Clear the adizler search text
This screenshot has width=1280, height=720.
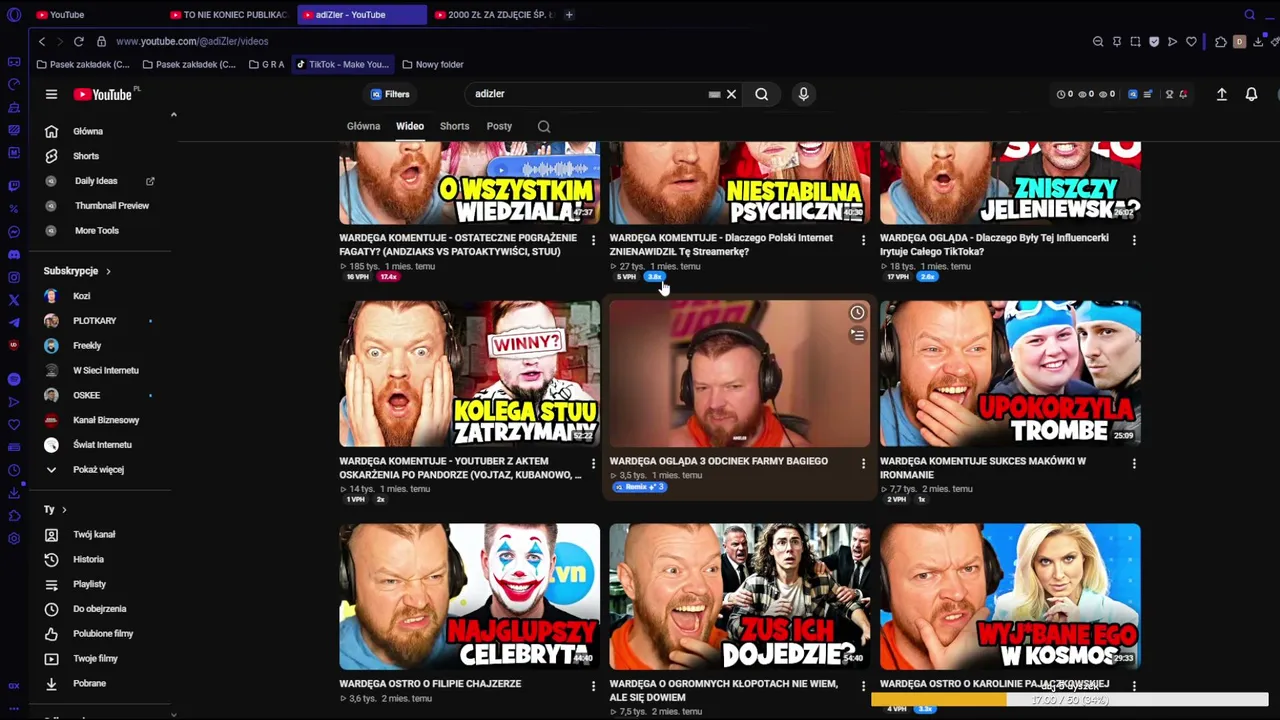coord(731,94)
